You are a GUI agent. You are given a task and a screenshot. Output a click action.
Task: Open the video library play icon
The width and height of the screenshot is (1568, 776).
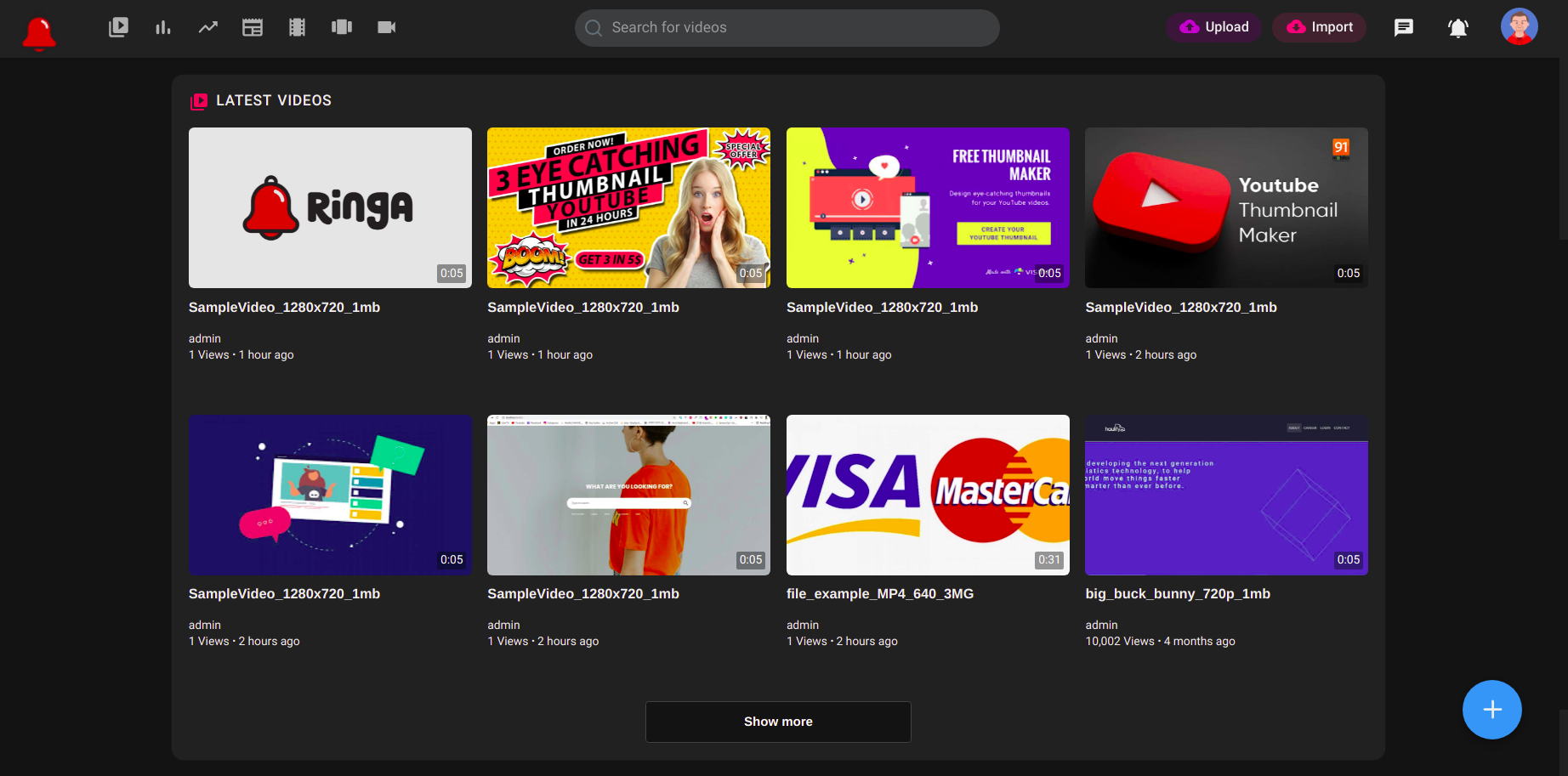(x=118, y=27)
